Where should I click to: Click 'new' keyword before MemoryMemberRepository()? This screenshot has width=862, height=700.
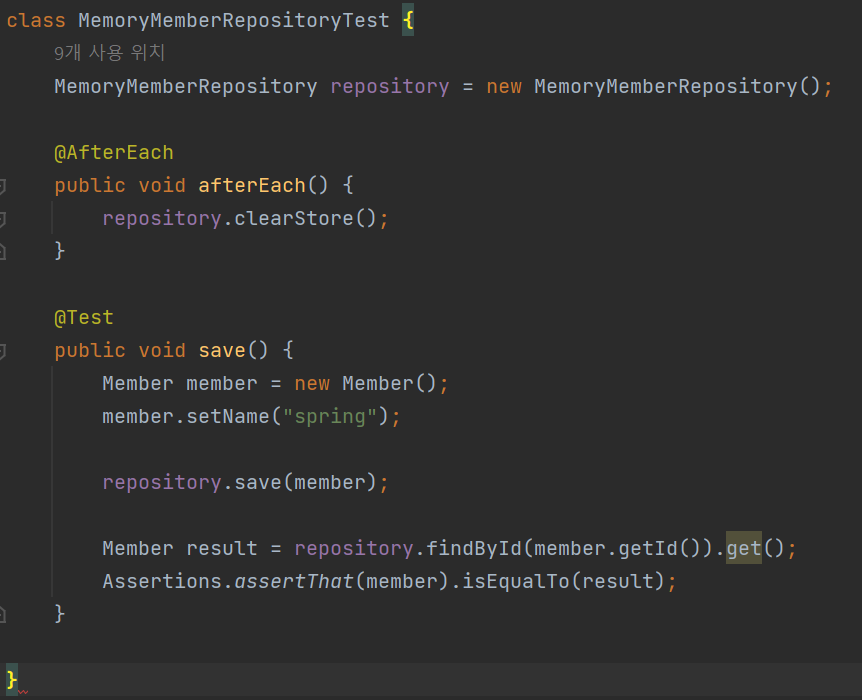(504, 86)
